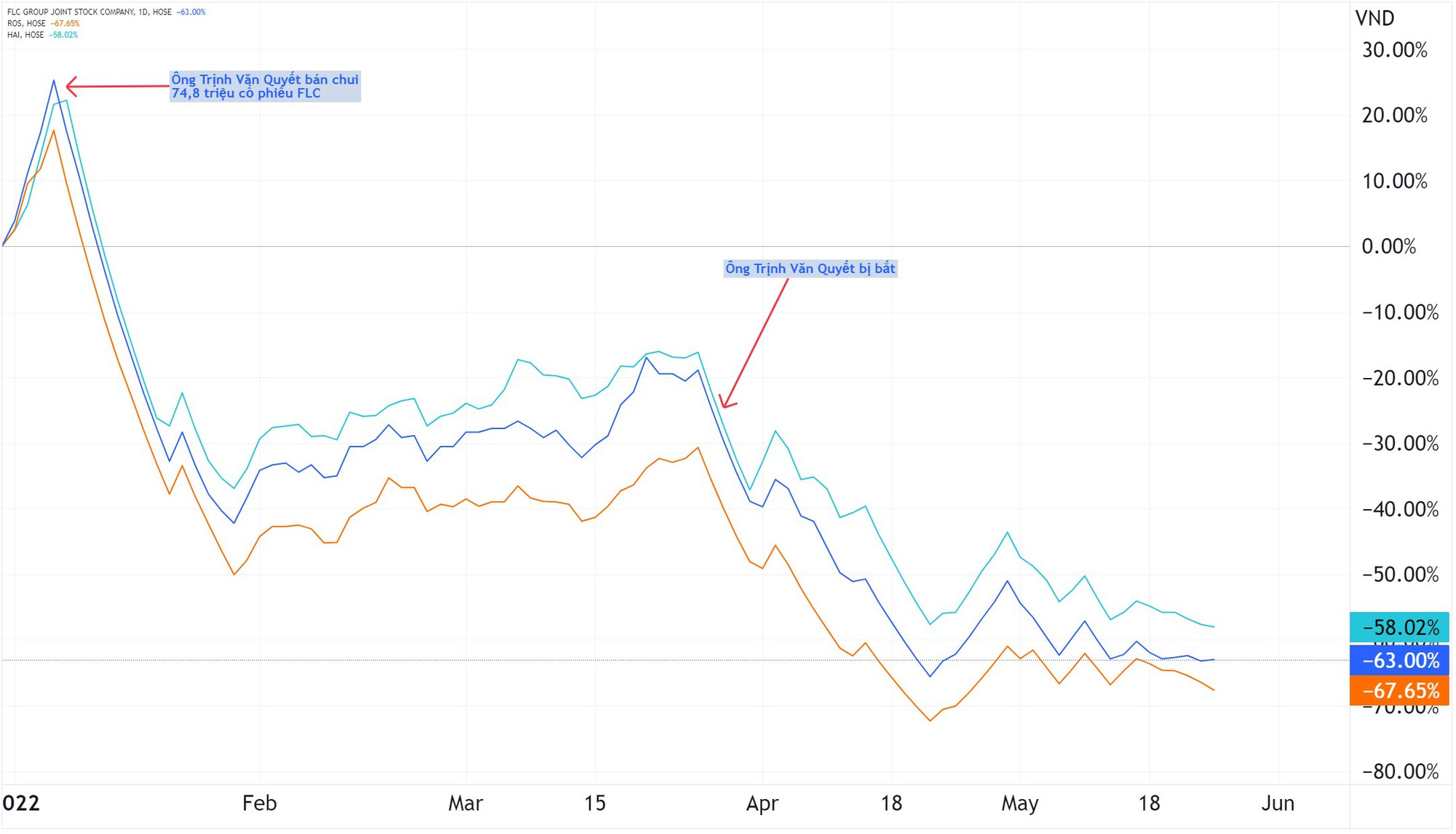Click the 30.00% axis label
The image size is (1456, 834).
click(x=1396, y=50)
